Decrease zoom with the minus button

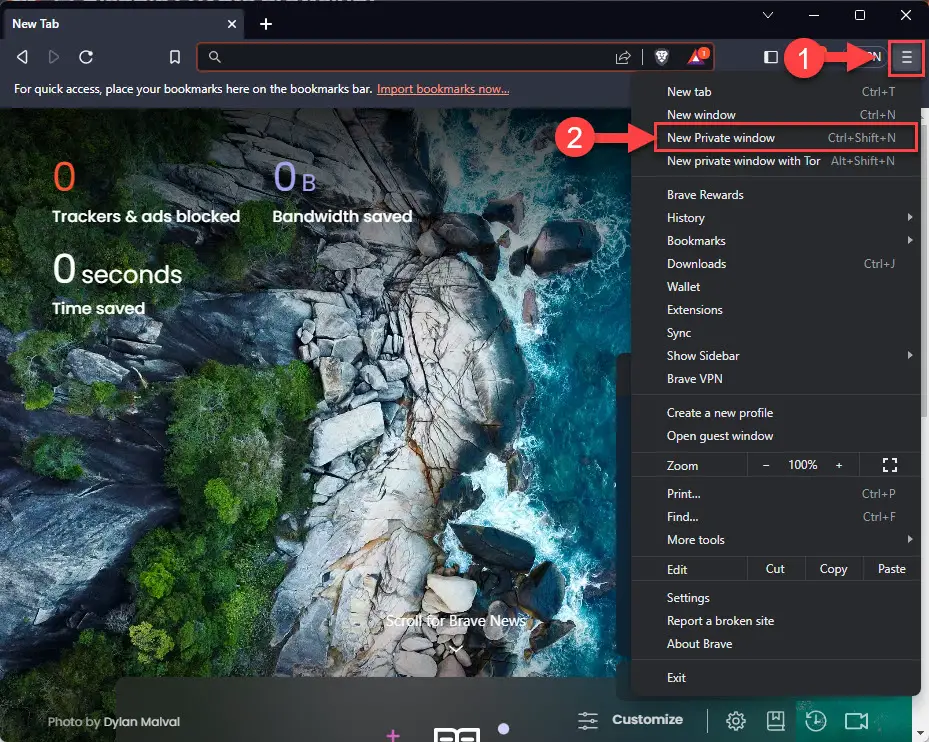click(x=766, y=465)
